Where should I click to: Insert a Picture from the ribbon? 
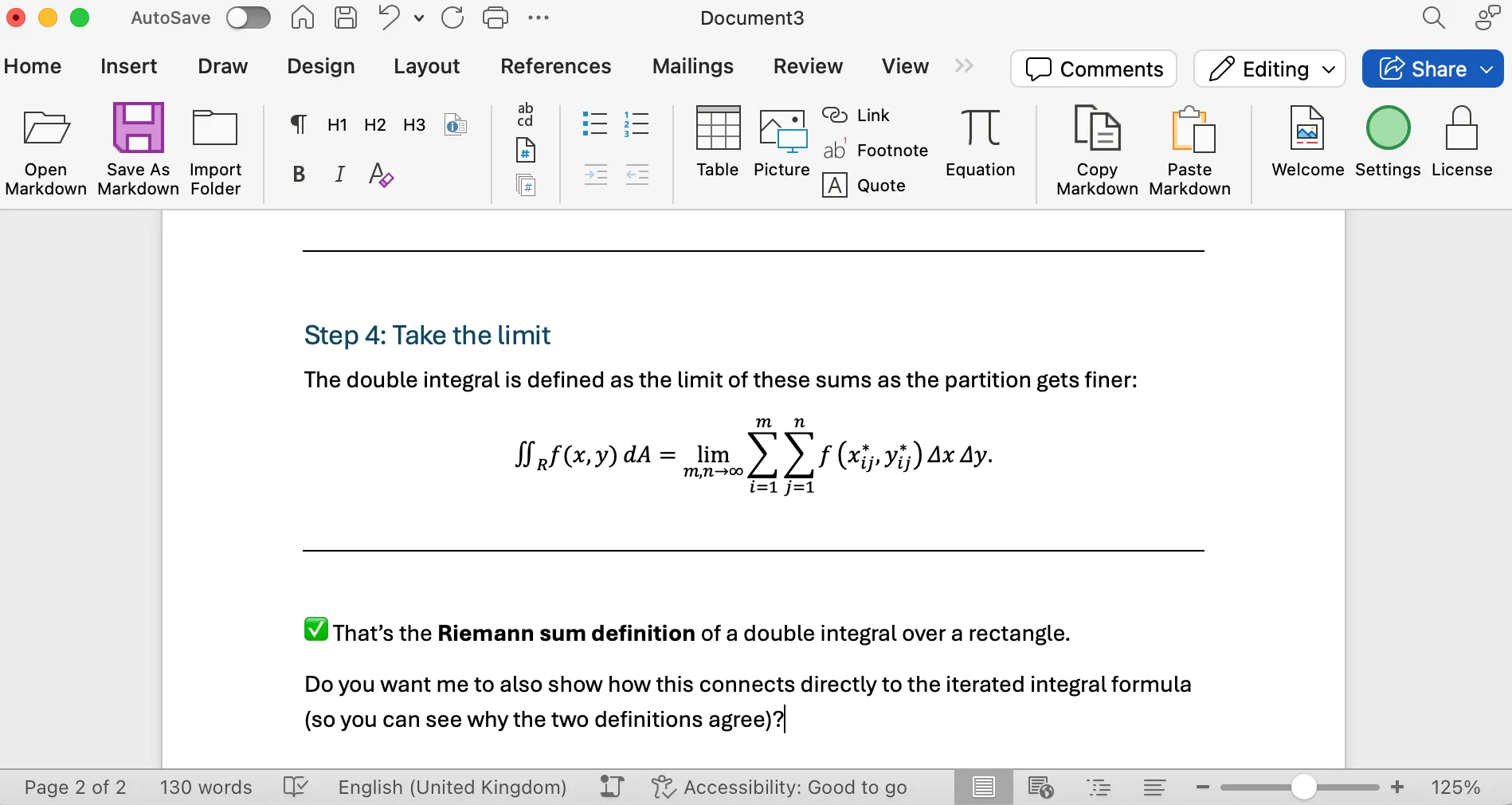click(781, 143)
